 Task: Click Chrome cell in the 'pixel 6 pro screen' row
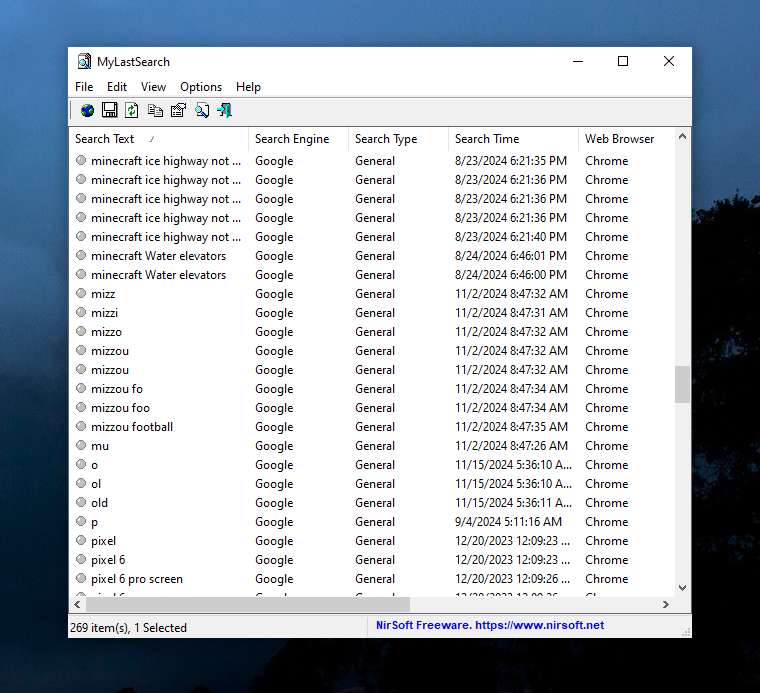[607, 579]
